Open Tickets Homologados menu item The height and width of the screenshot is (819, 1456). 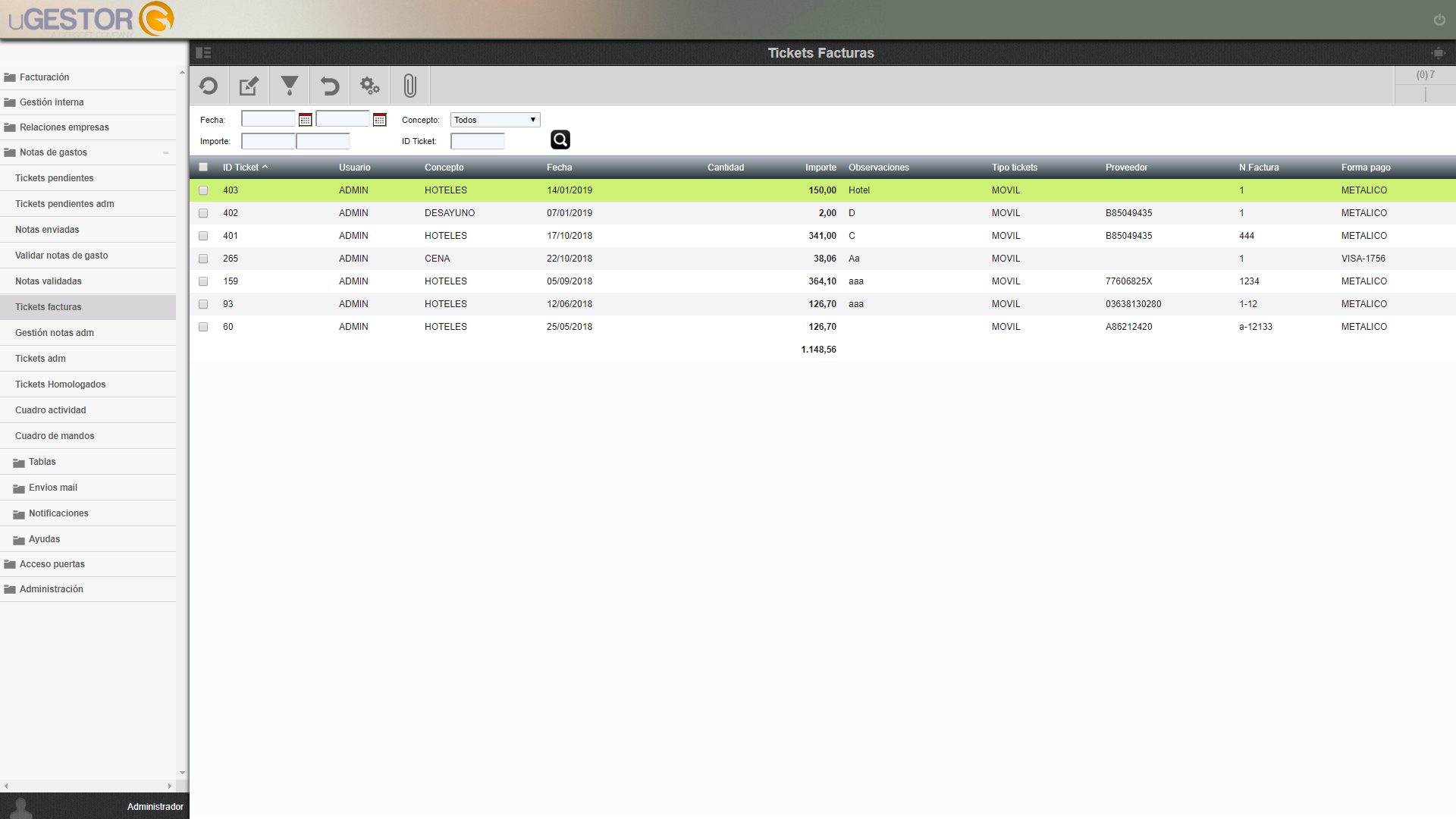(88, 384)
